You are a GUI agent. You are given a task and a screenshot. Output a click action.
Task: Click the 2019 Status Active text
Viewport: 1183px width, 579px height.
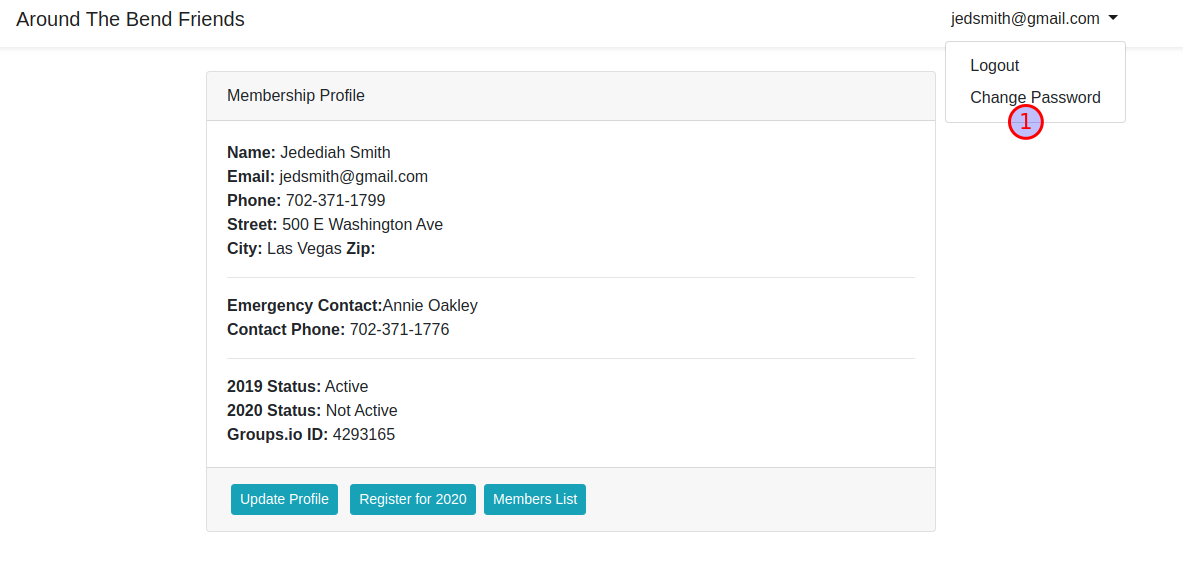point(346,387)
